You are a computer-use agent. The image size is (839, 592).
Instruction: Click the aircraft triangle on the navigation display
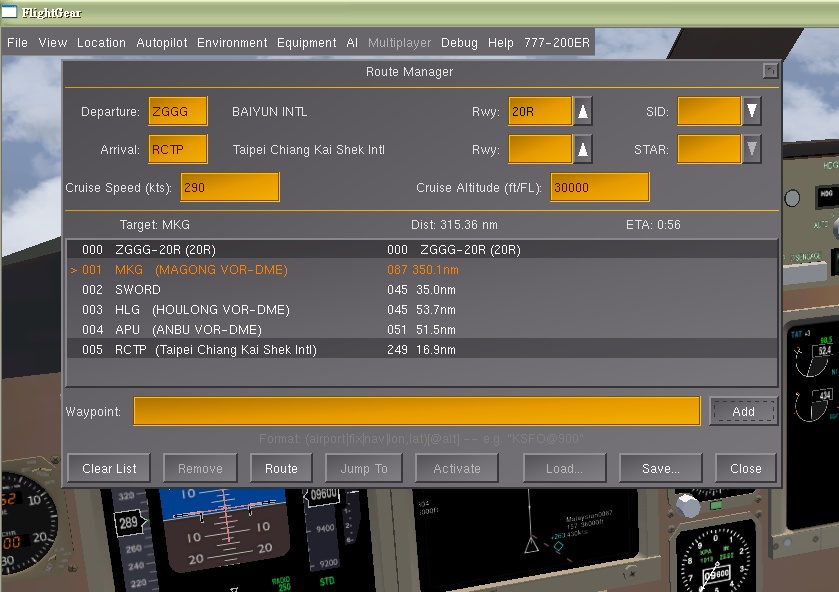pyautogui.click(x=531, y=545)
